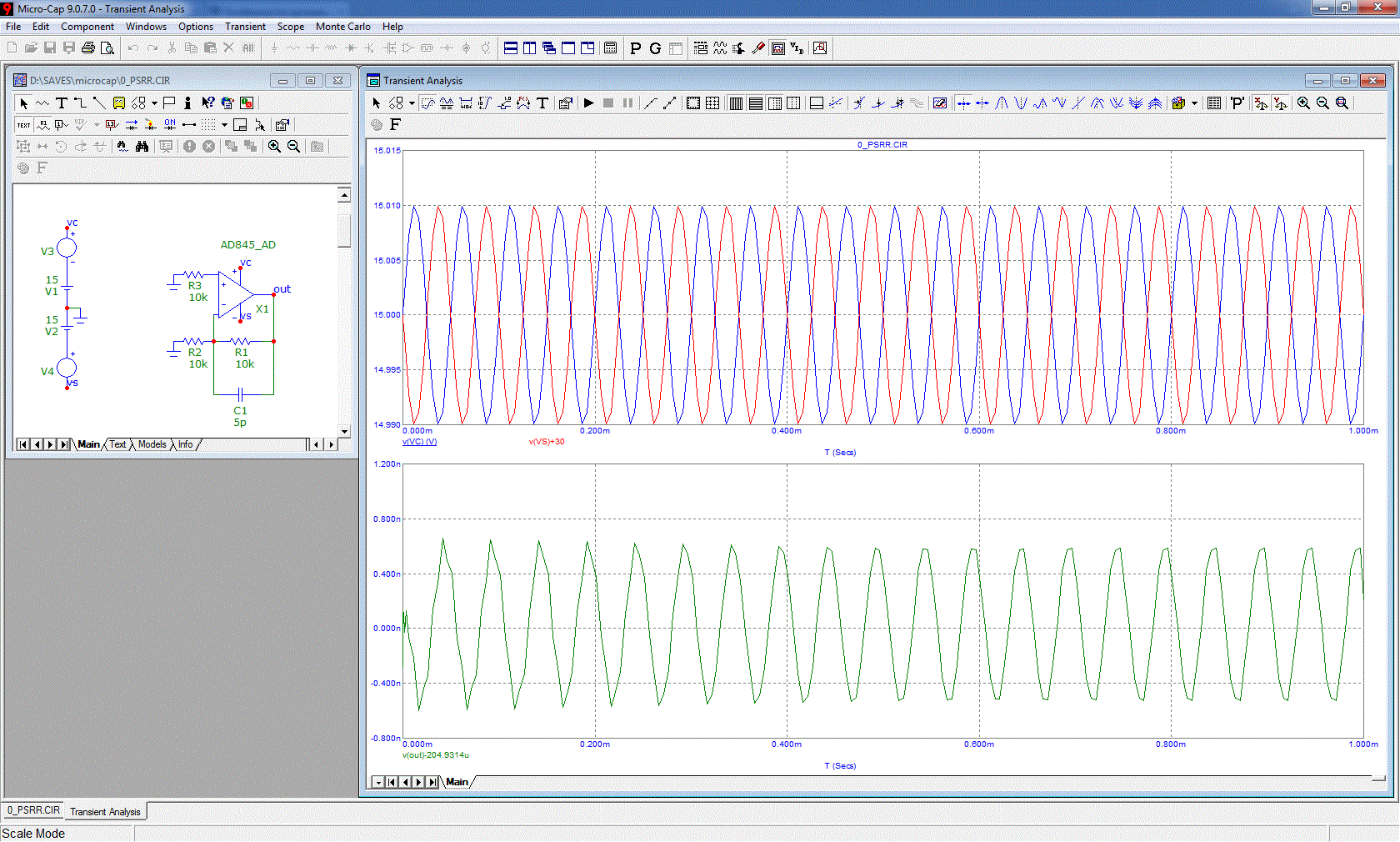Click the Info mode 'i' icon
The width and height of the screenshot is (1400, 842).
[x=187, y=103]
